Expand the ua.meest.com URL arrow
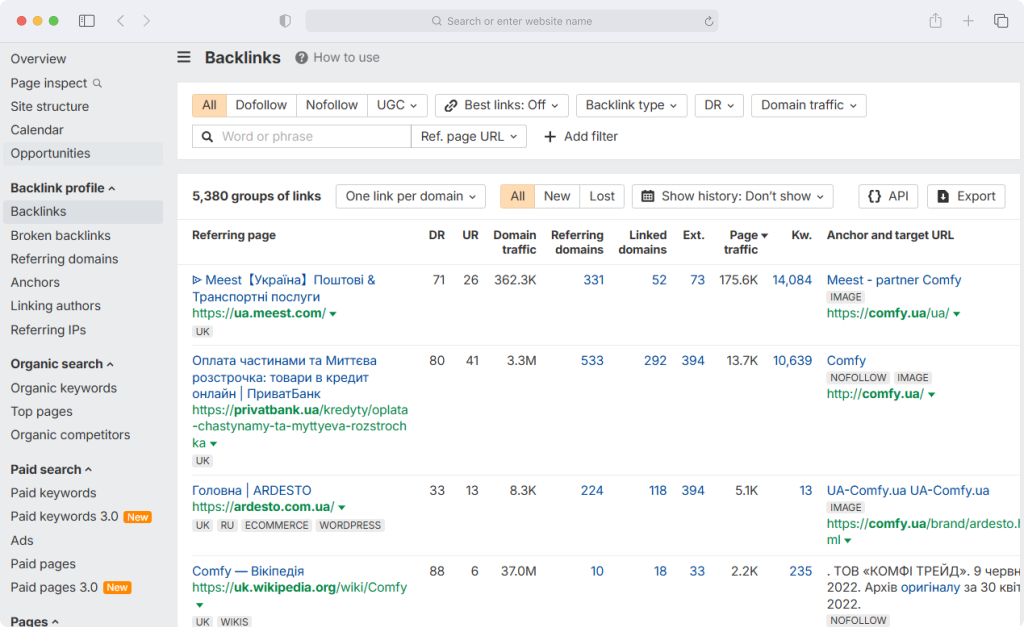This screenshot has width=1024, height=627. [x=333, y=314]
